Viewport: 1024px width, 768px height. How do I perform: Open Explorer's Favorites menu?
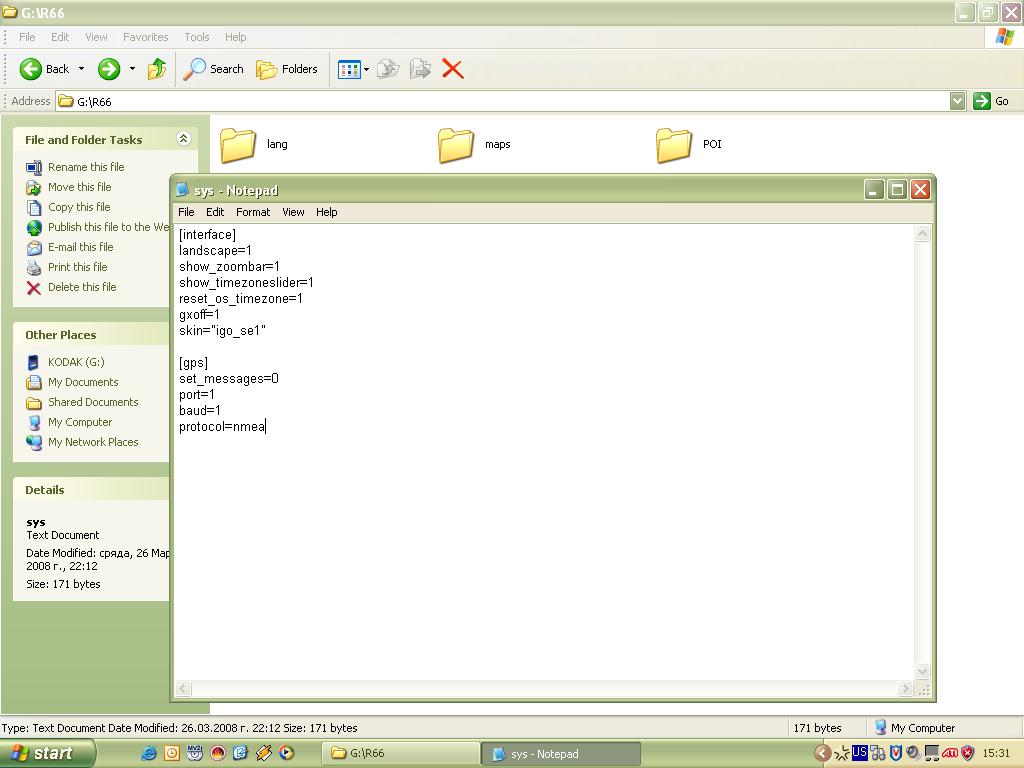click(145, 37)
